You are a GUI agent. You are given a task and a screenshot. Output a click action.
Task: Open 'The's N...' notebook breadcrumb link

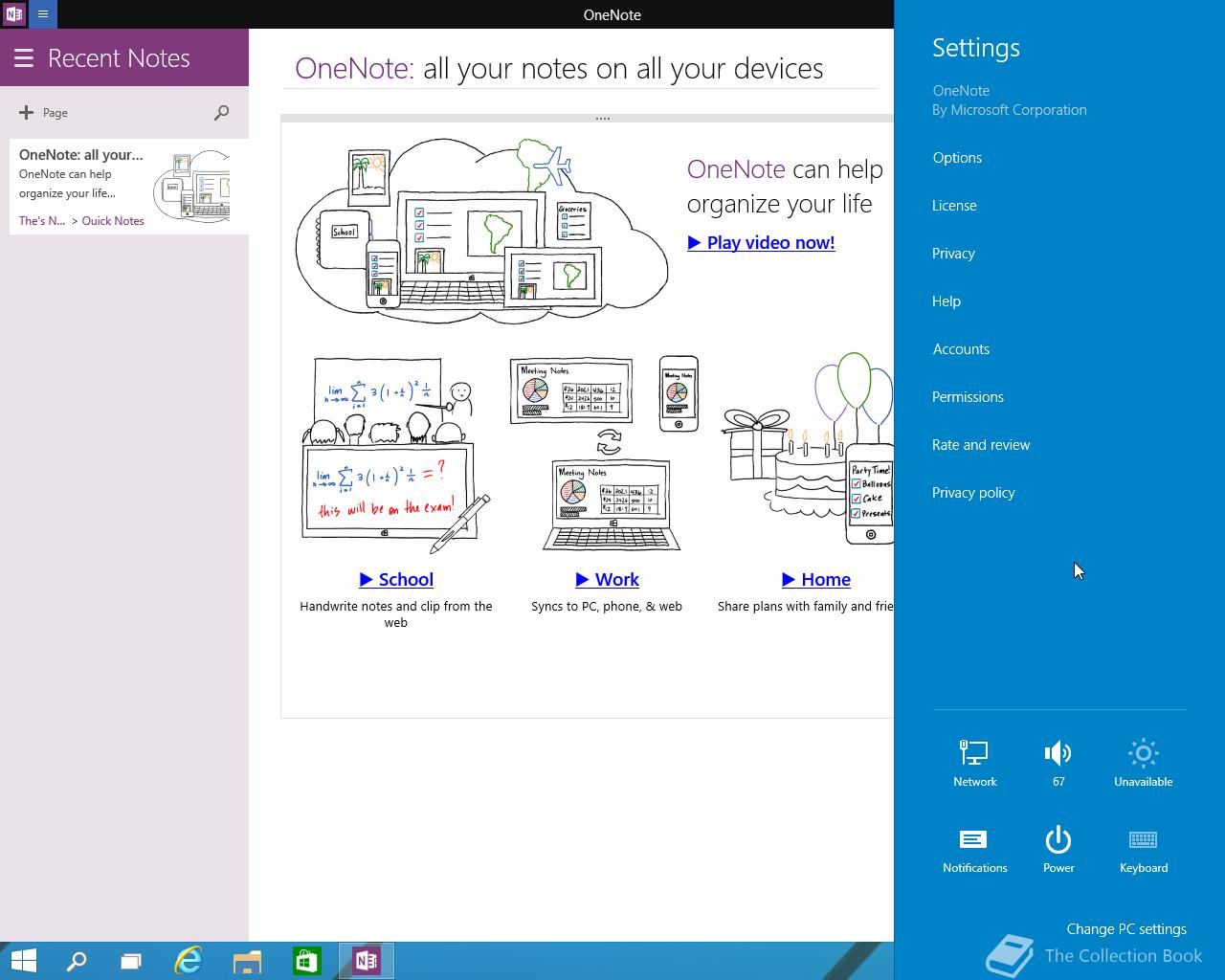coord(42,221)
